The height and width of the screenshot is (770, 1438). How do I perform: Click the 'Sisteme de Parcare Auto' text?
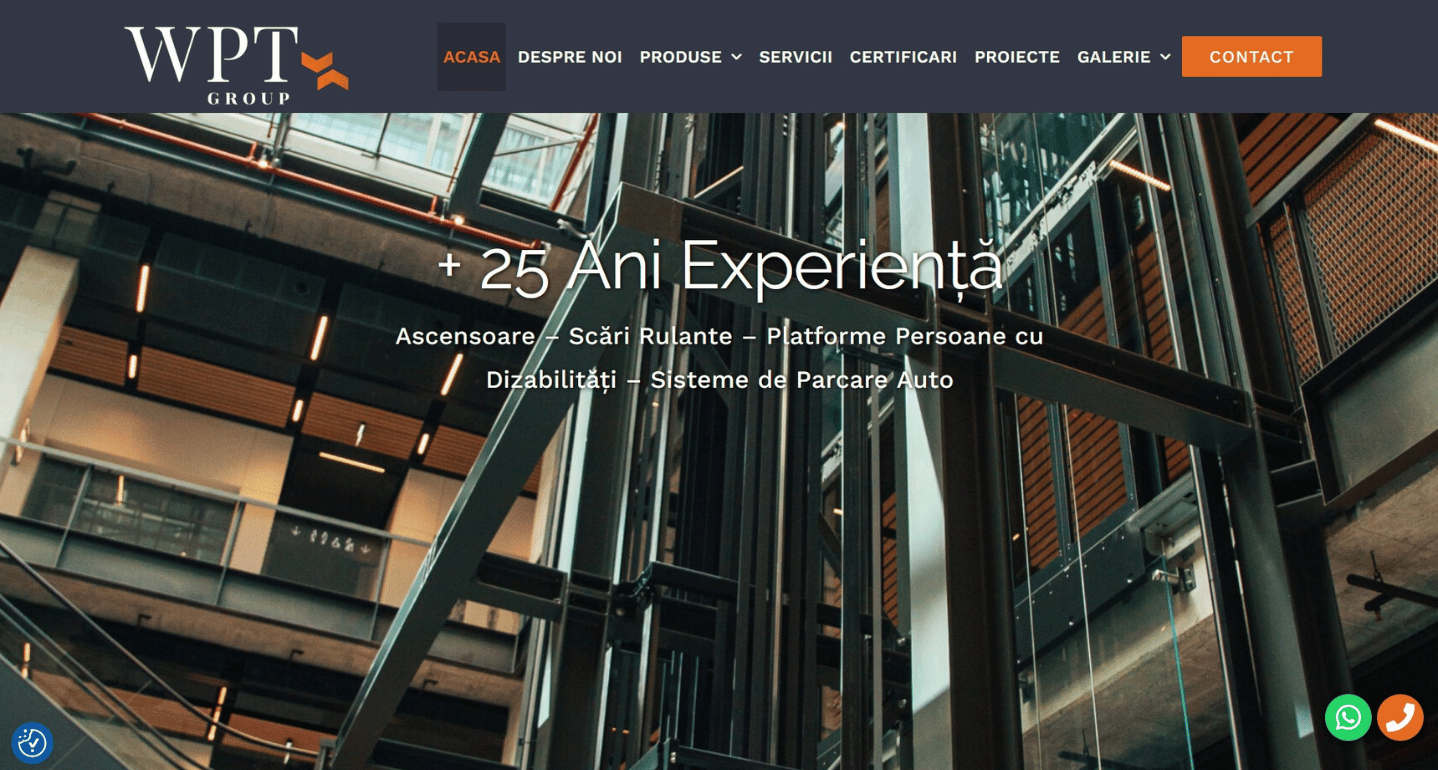click(x=801, y=380)
